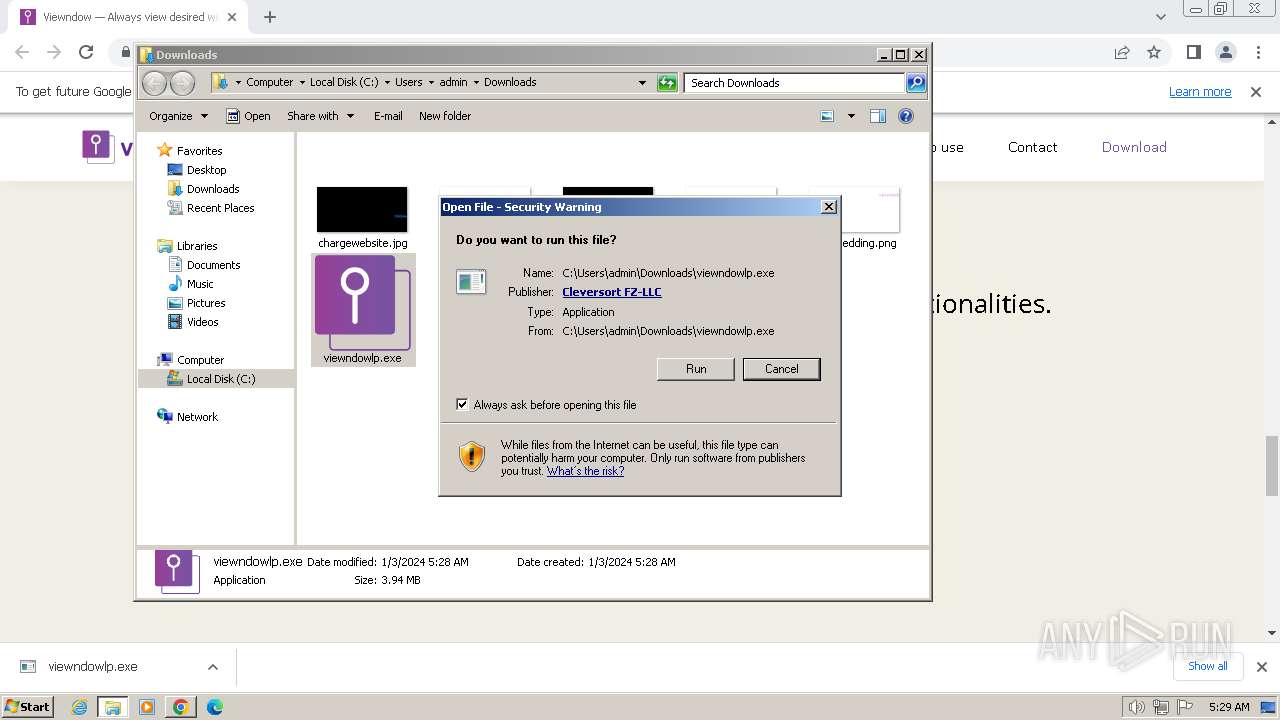Expand the Share with dropdown
This screenshot has width=1280, height=720.
(321, 116)
